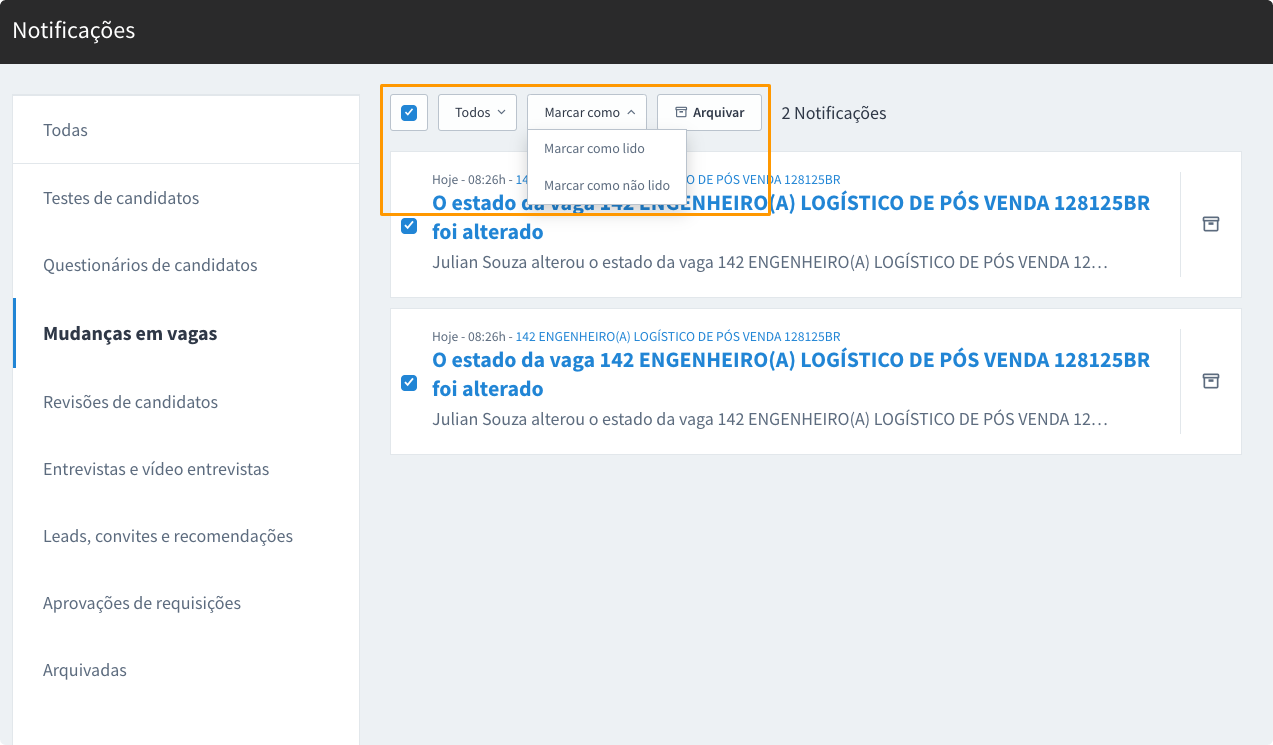Select Mudanças em vagas sidebar item
This screenshot has width=1273, height=745.
[130, 334]
